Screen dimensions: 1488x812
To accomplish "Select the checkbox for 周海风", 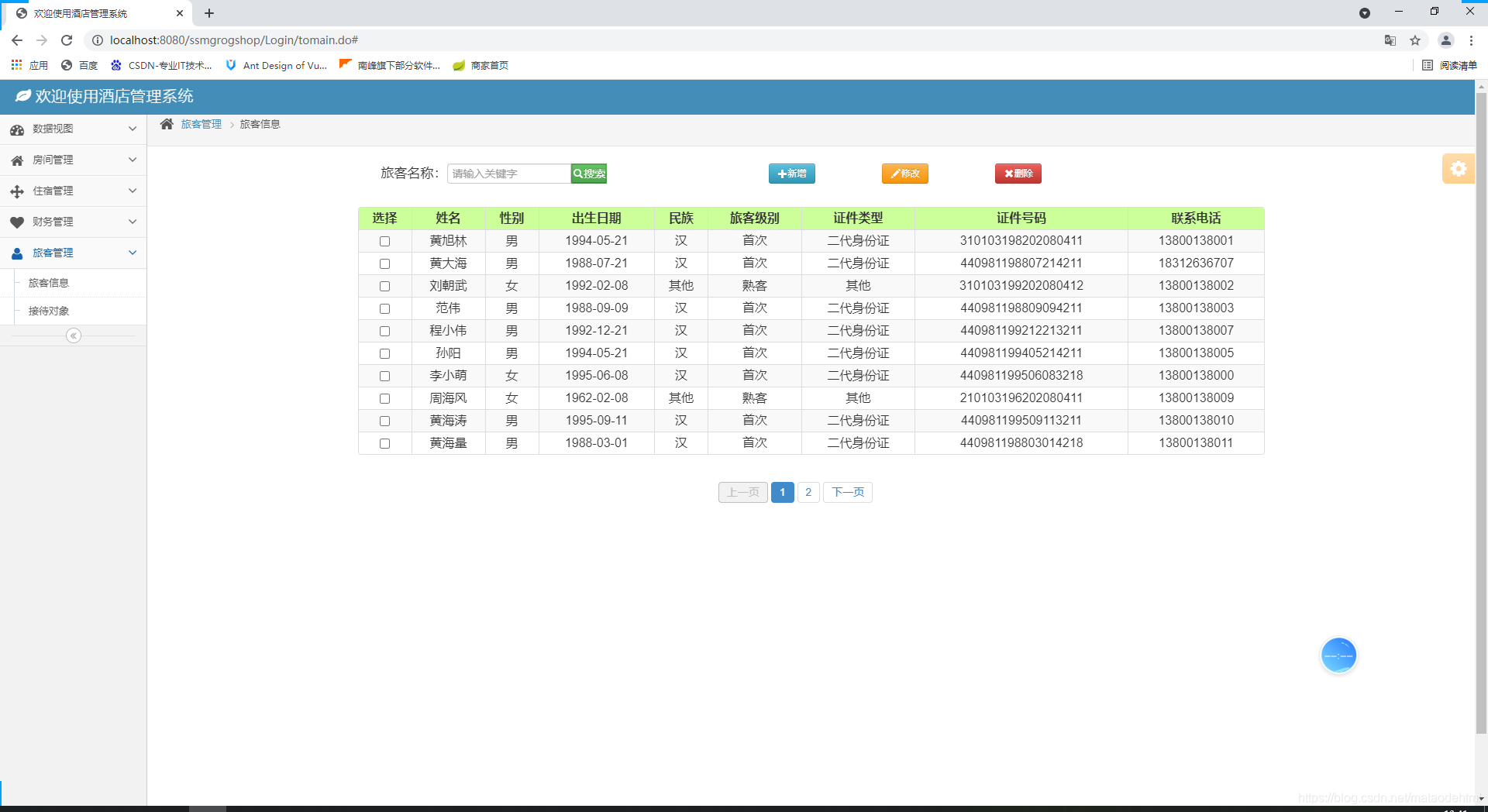I will tap(384, 399).
